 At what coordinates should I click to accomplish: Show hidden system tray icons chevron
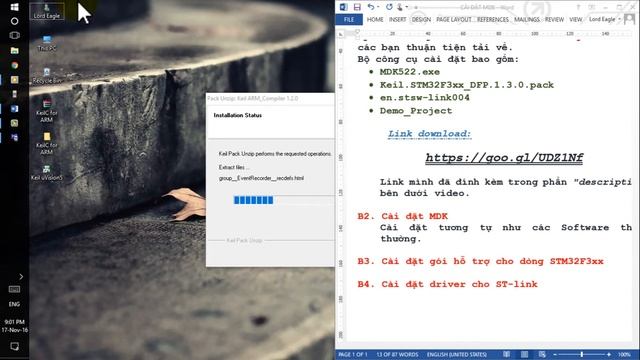click(21, 276)
